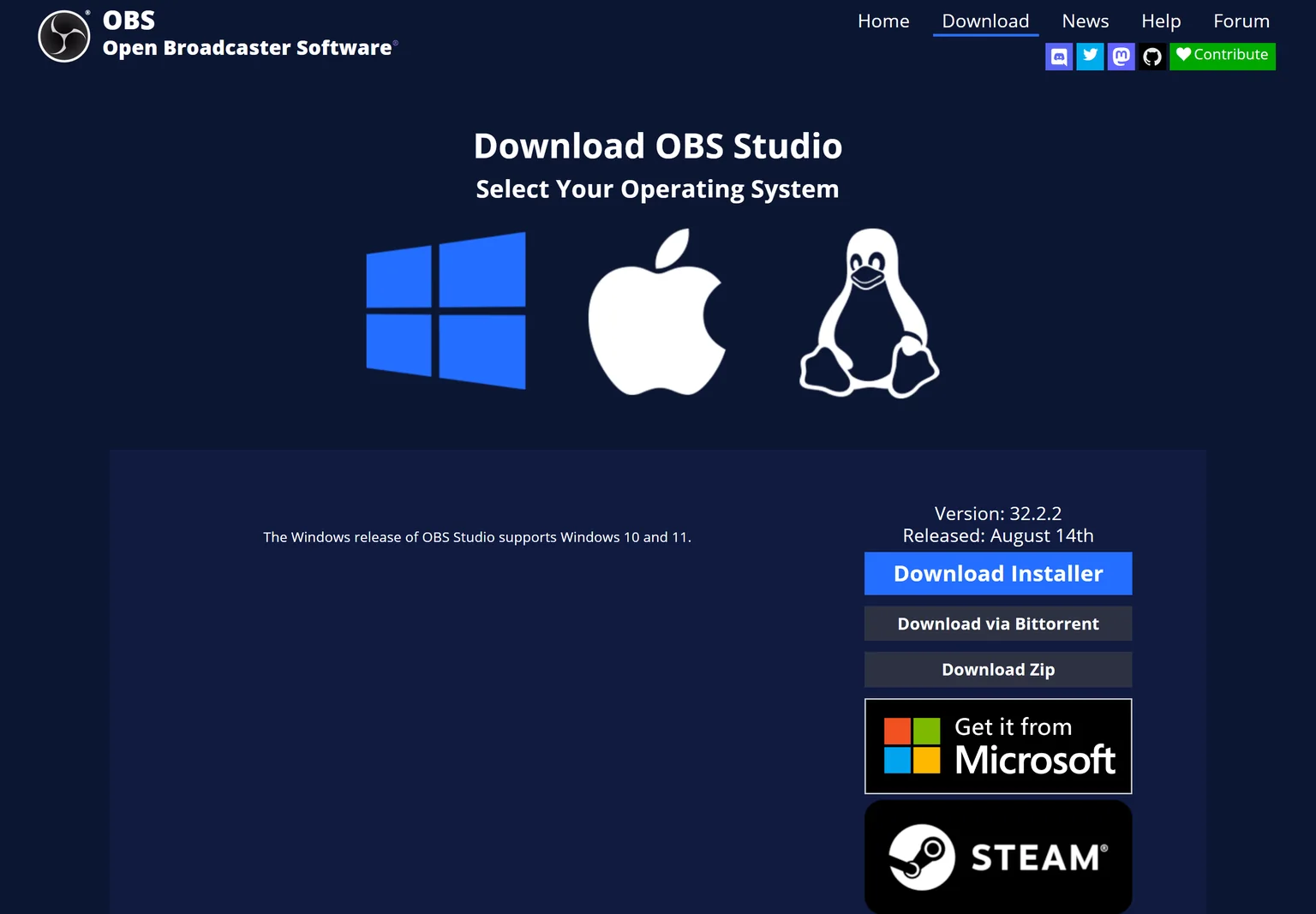Click Download via Bittorrent button

point(998,624)
